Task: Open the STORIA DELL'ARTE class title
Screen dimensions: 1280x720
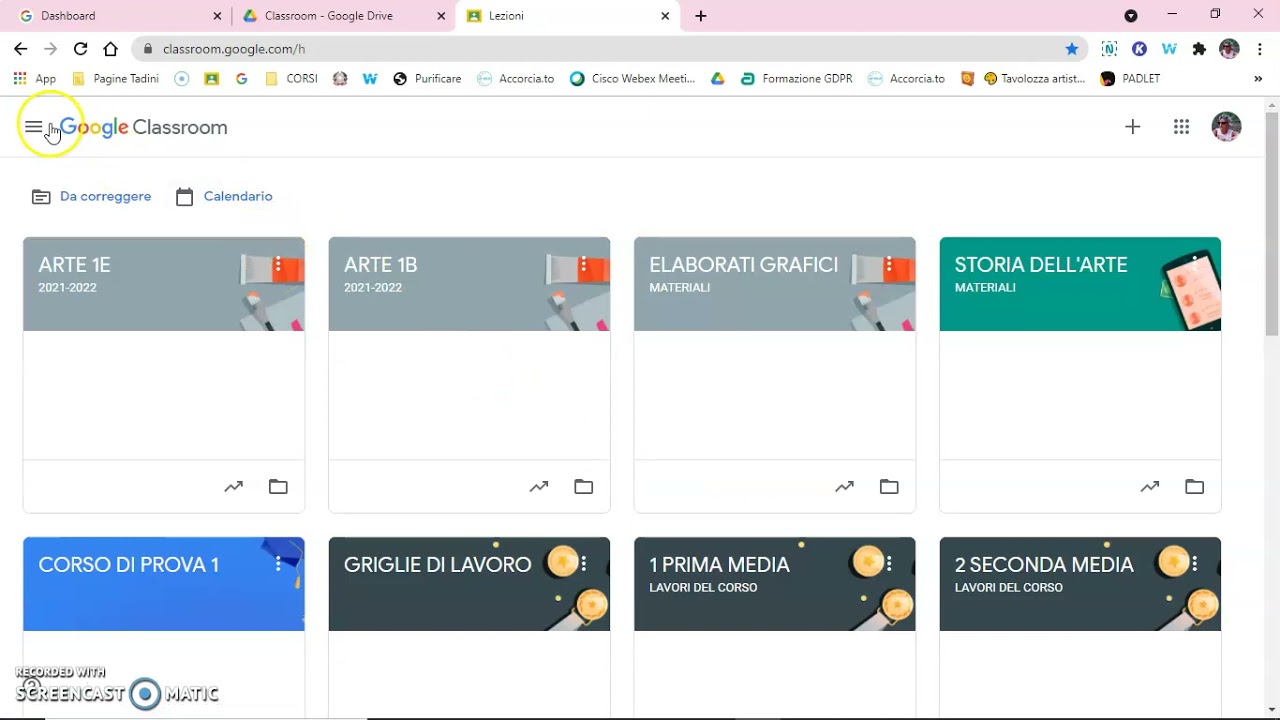Action: [1041, 265]
